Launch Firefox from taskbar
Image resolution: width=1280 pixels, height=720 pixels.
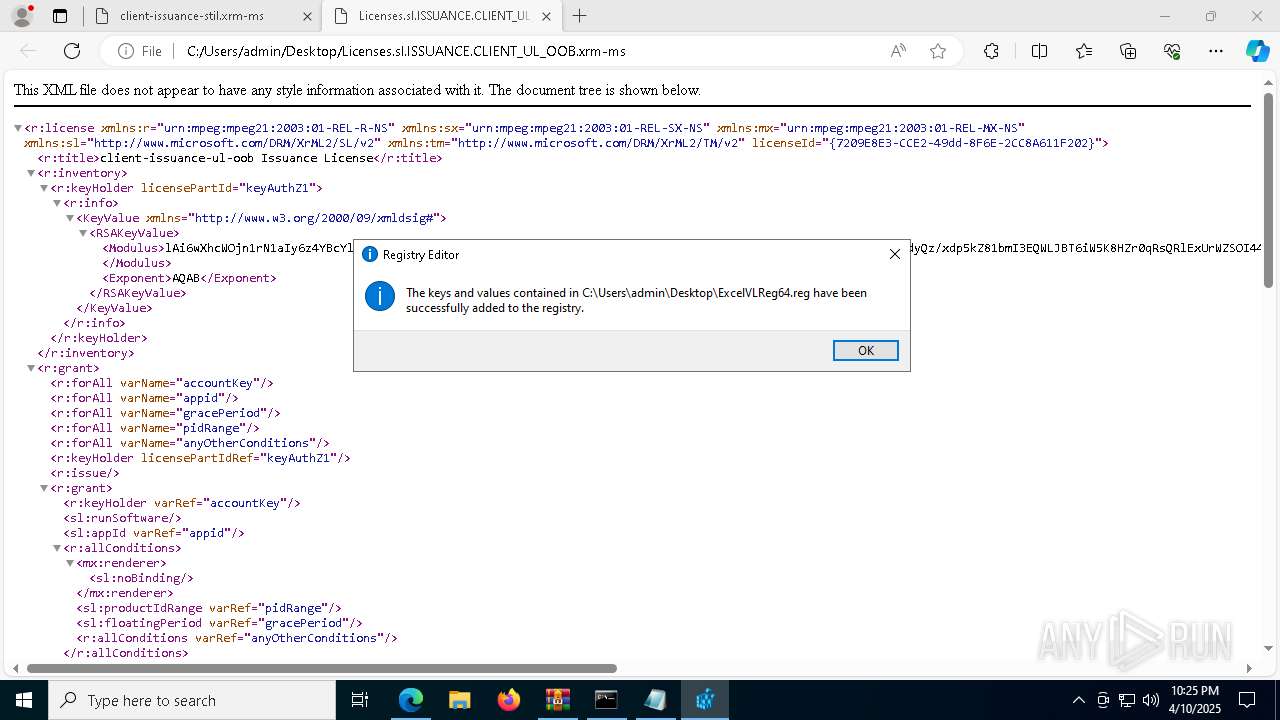click(509, 700)
